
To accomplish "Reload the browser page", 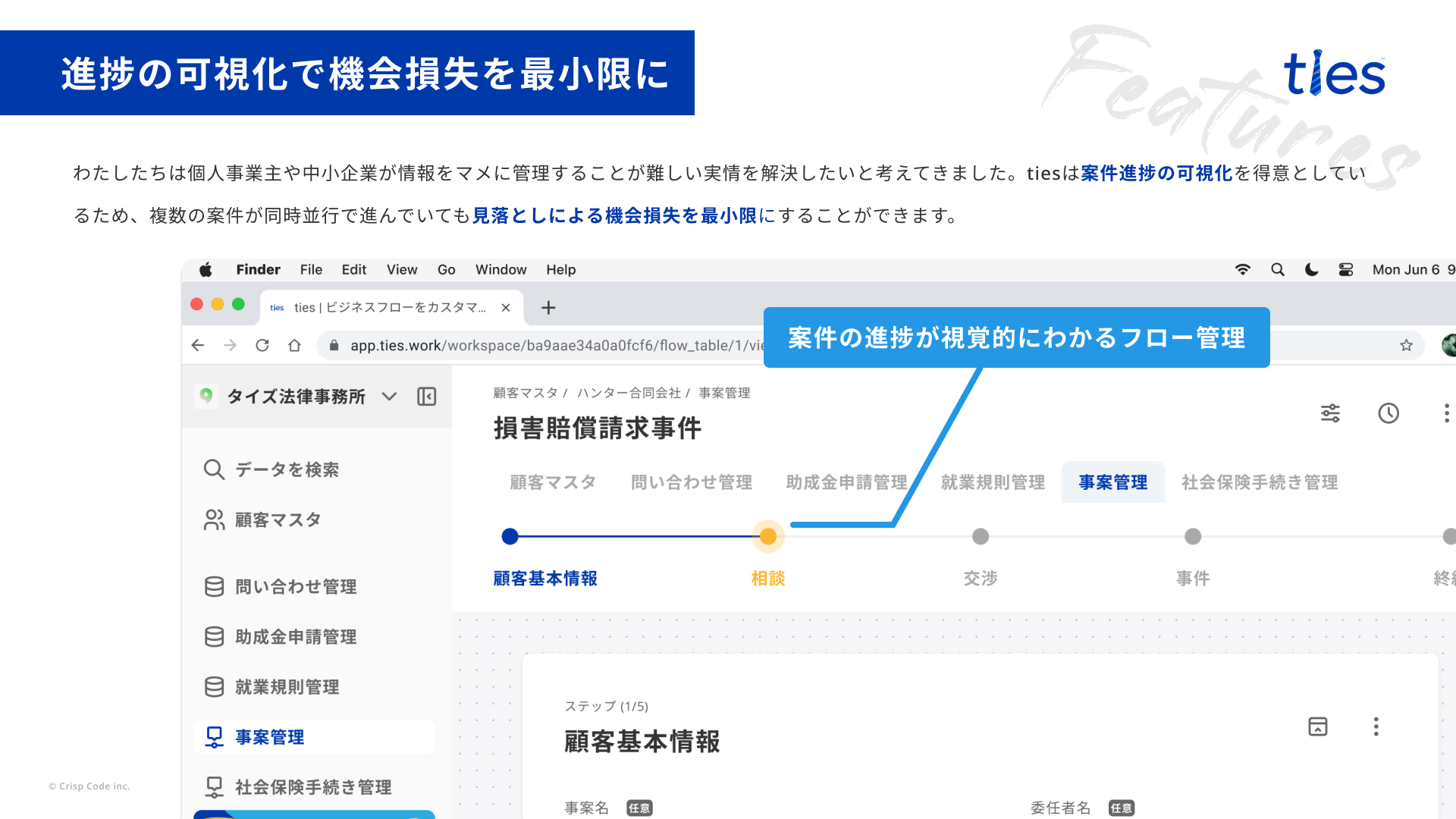I will coord(262,346).
